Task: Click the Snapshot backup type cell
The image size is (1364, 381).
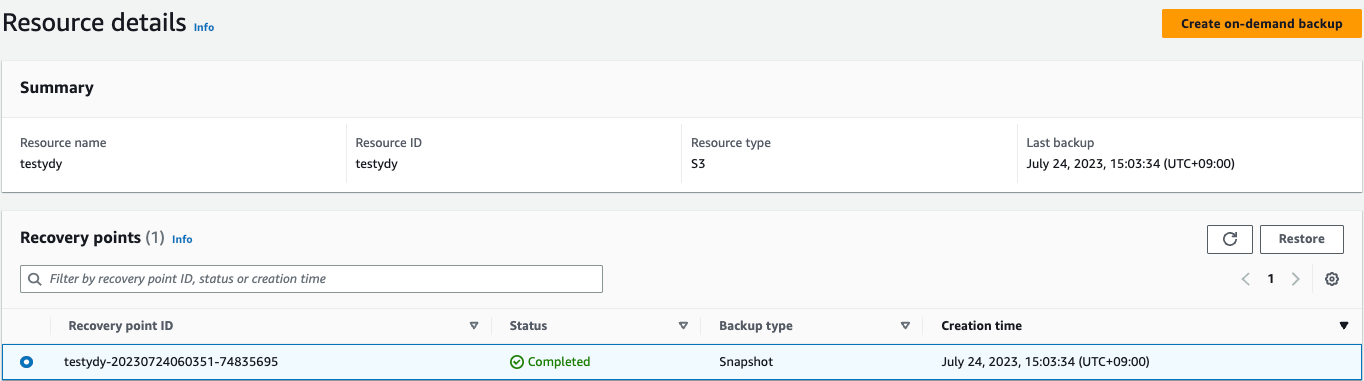Action: tap(746, 362)
